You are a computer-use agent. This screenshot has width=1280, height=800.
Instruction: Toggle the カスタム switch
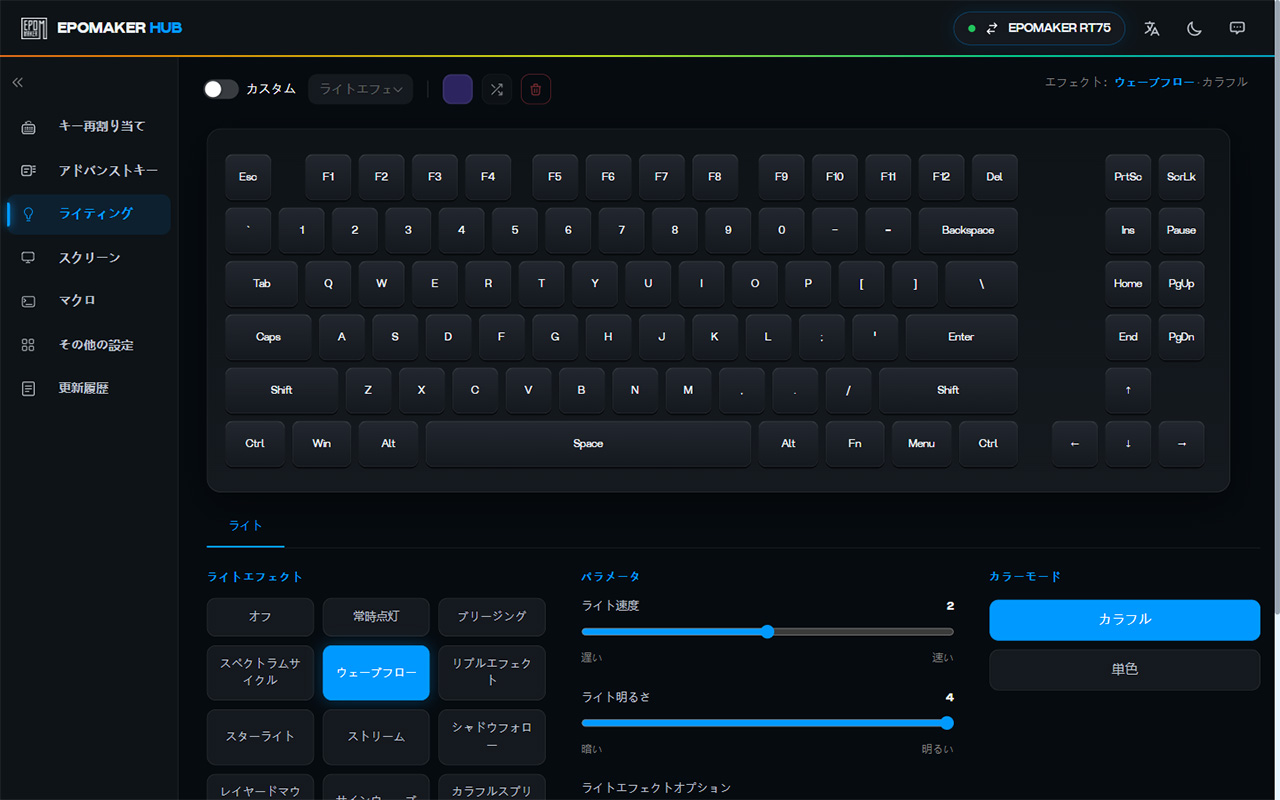pyautogui.click(x=221, y=89)
